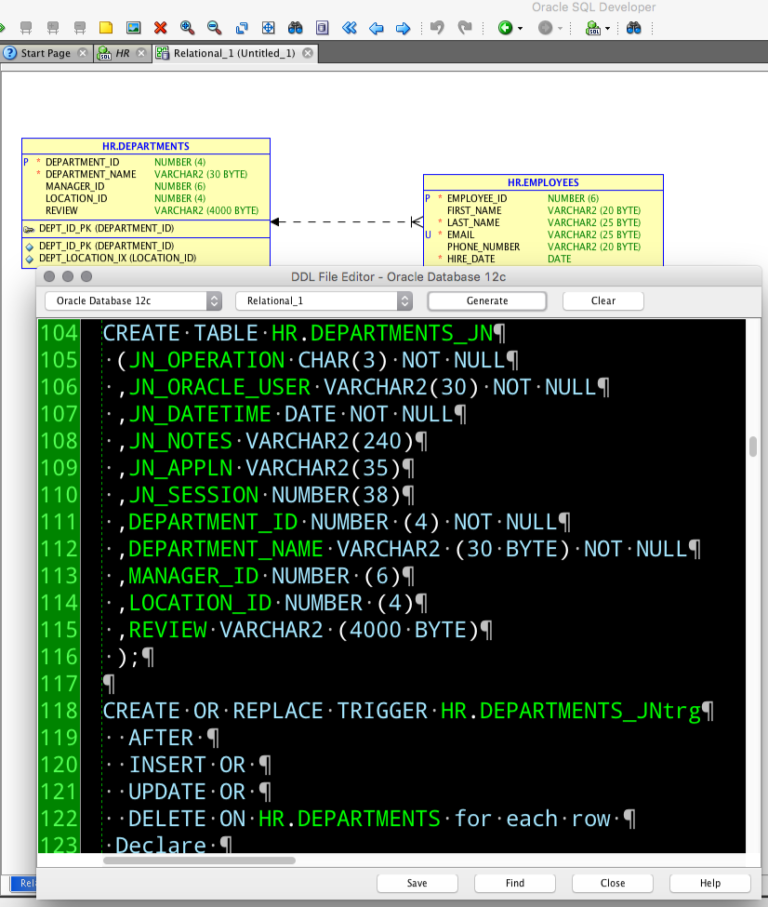
Task: Select the HR.EMPLOYEES table header in diagram
Action: point(543,182)
